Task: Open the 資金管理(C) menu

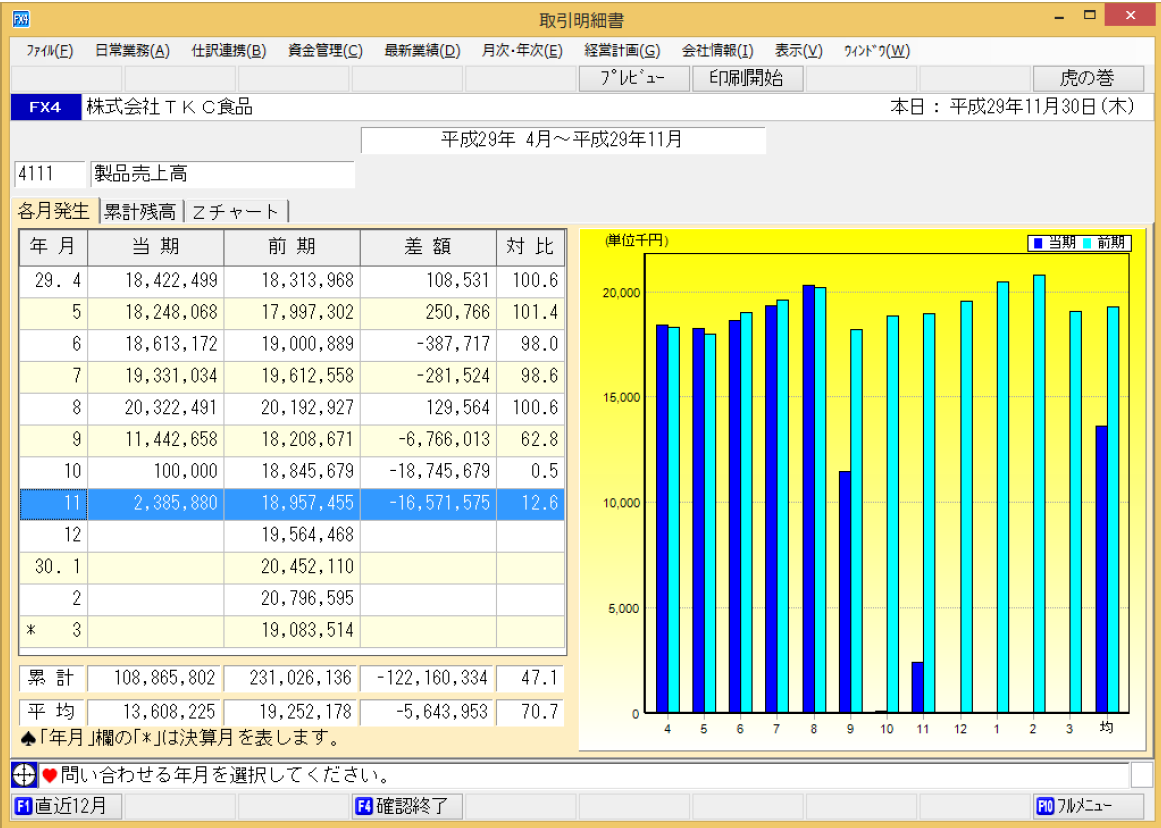Action: click(324, 51)
